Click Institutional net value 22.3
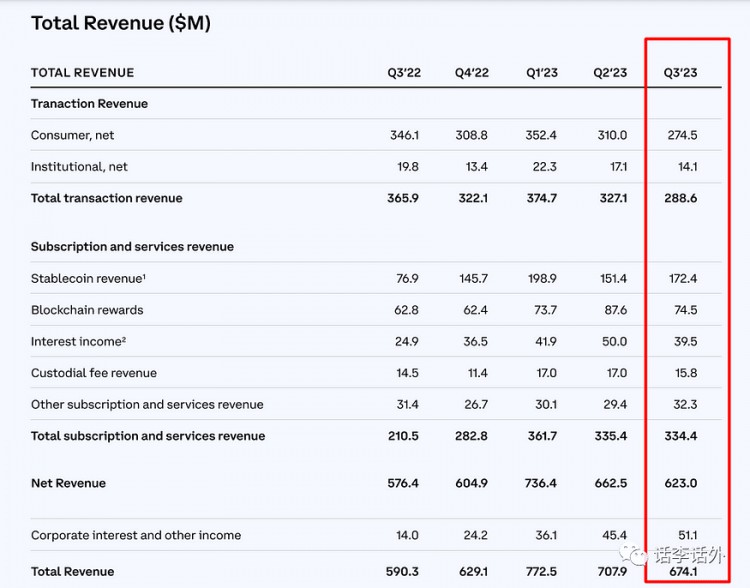This screenshot has width=750, height=588. tap(545, 167)
